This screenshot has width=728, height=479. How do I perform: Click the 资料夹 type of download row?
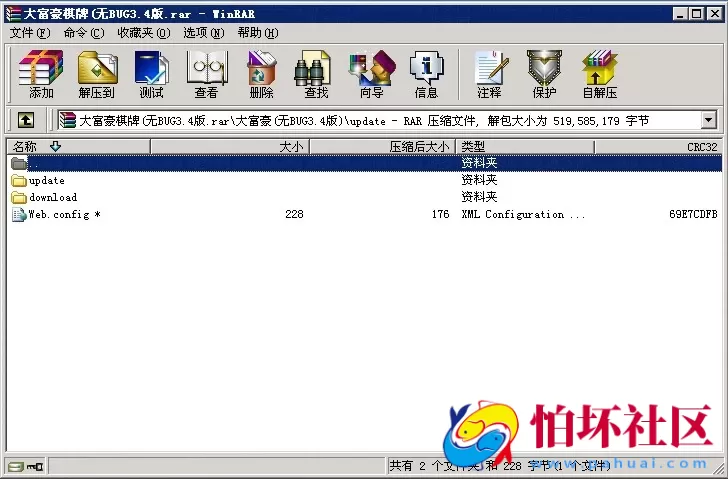(x=479, y=197)
